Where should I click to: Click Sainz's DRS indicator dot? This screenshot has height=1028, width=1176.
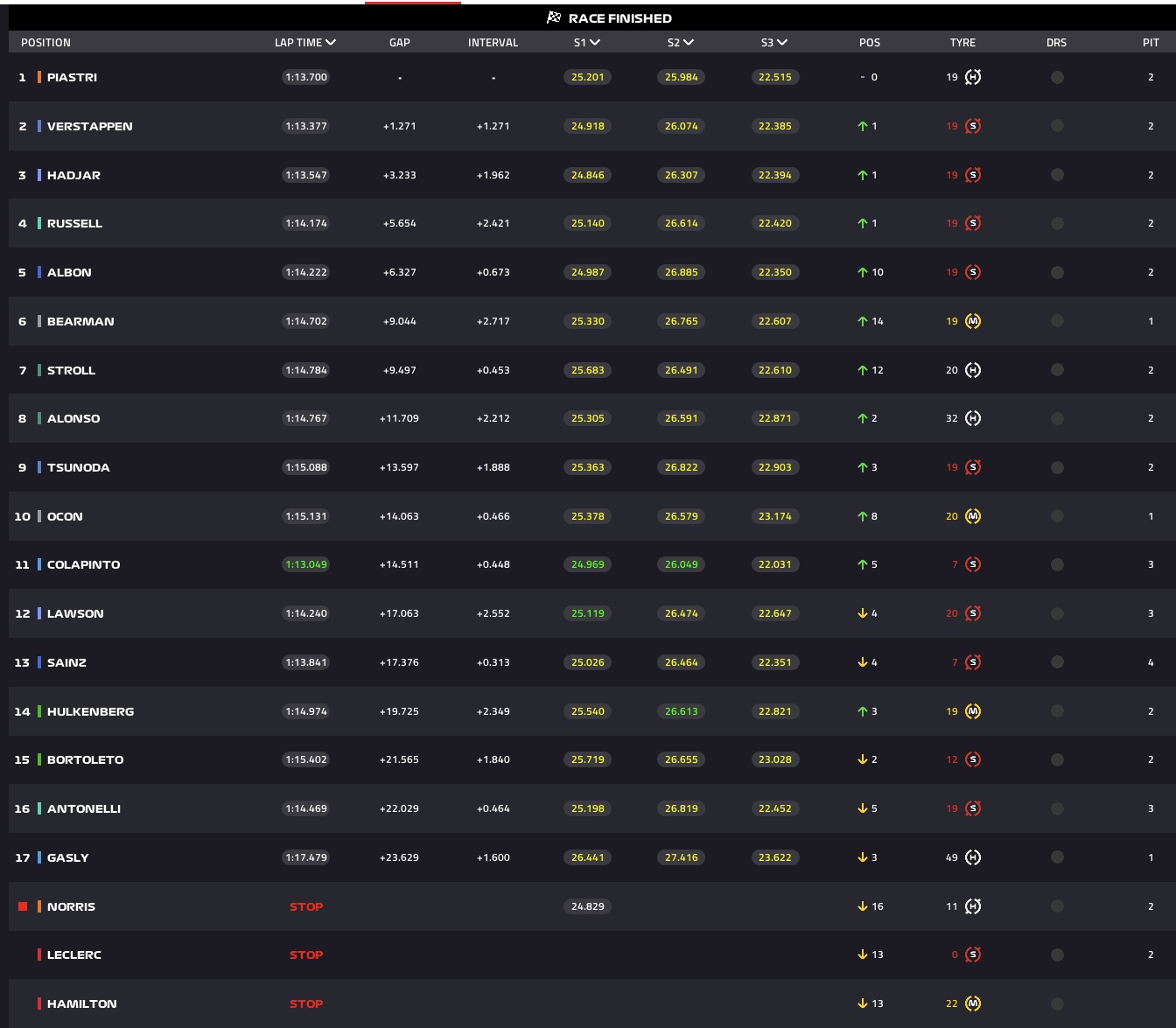point(1057,662)
